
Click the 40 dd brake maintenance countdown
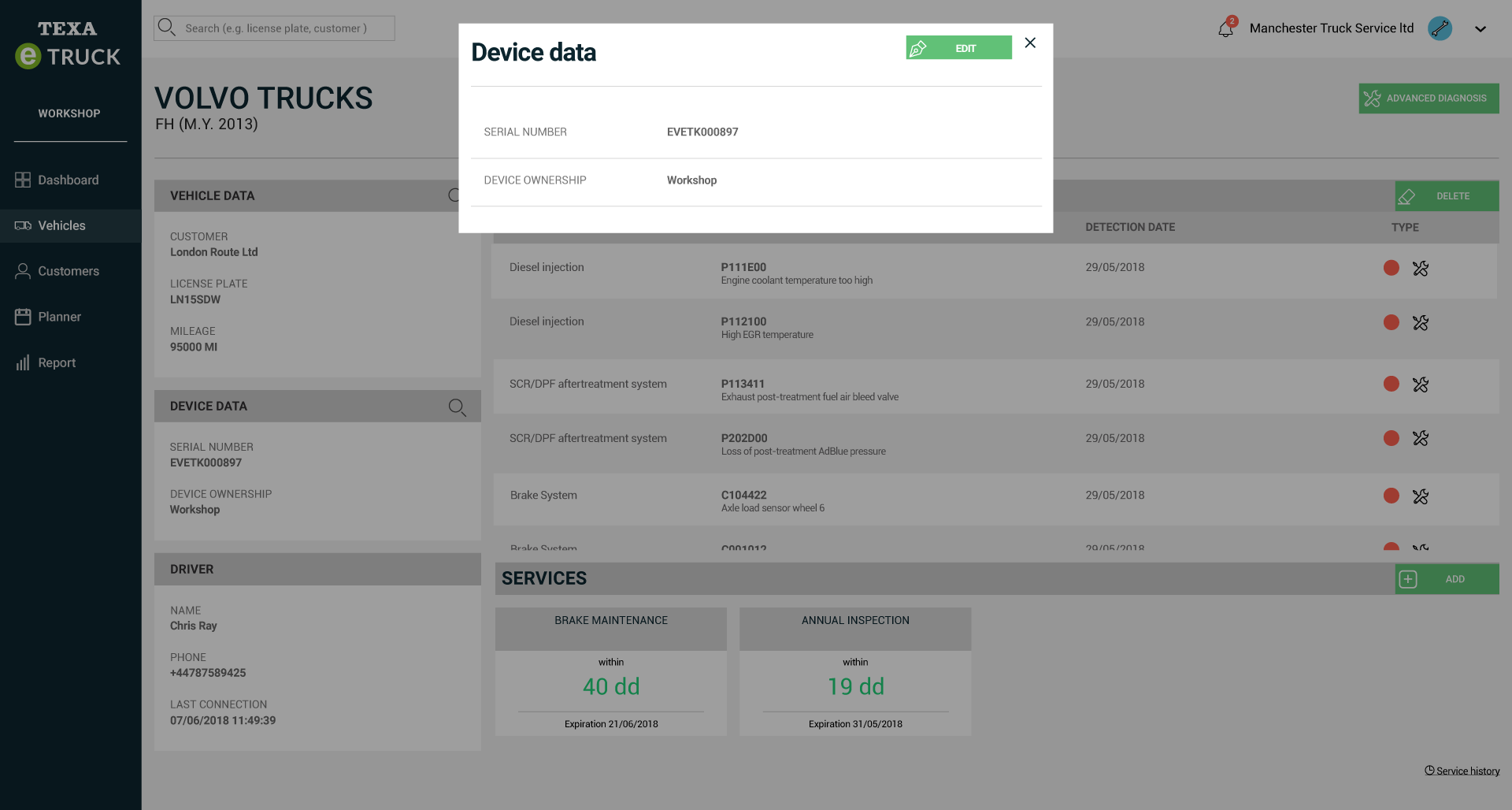click(611, 686)
